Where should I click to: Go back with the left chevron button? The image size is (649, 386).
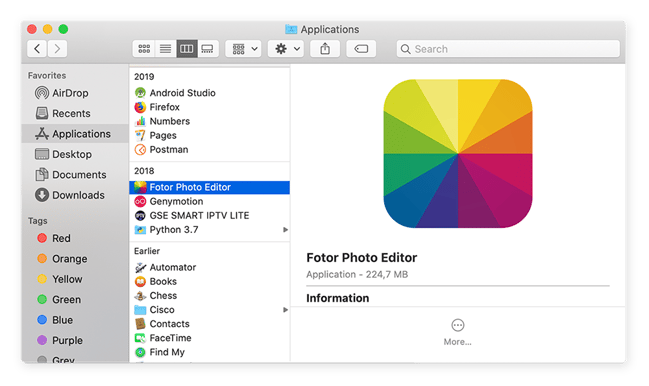click(37, 49)
